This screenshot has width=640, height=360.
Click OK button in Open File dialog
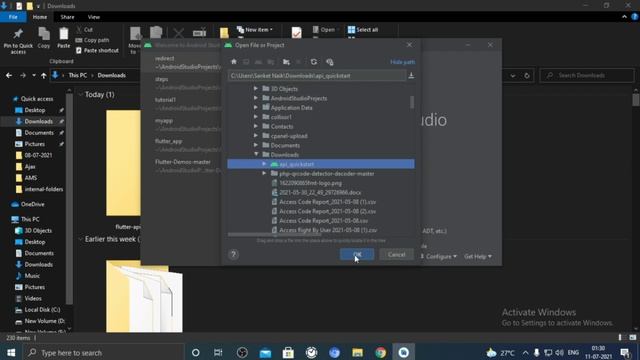click(x=357, y=254)
